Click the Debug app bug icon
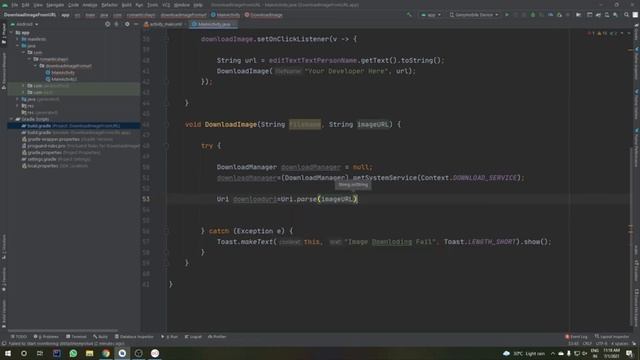 pyautogui.click(x=533, y=15)
